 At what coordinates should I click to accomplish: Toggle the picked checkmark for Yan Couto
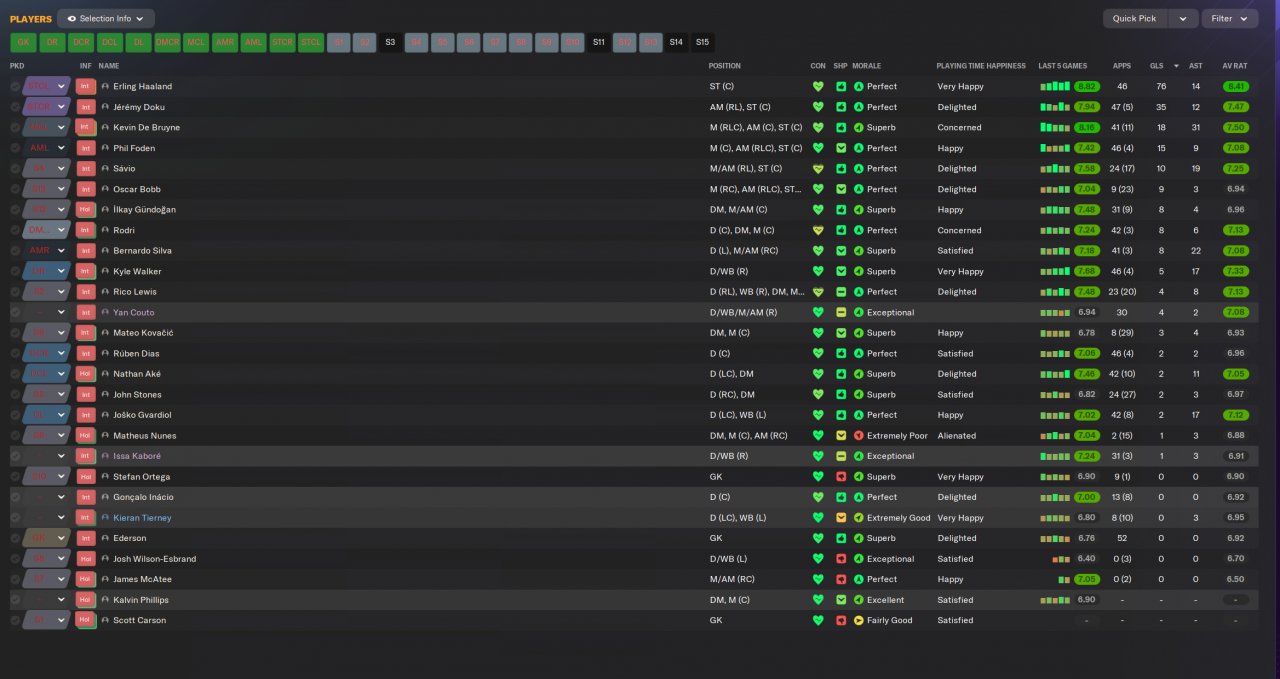[x=15, y=313]
